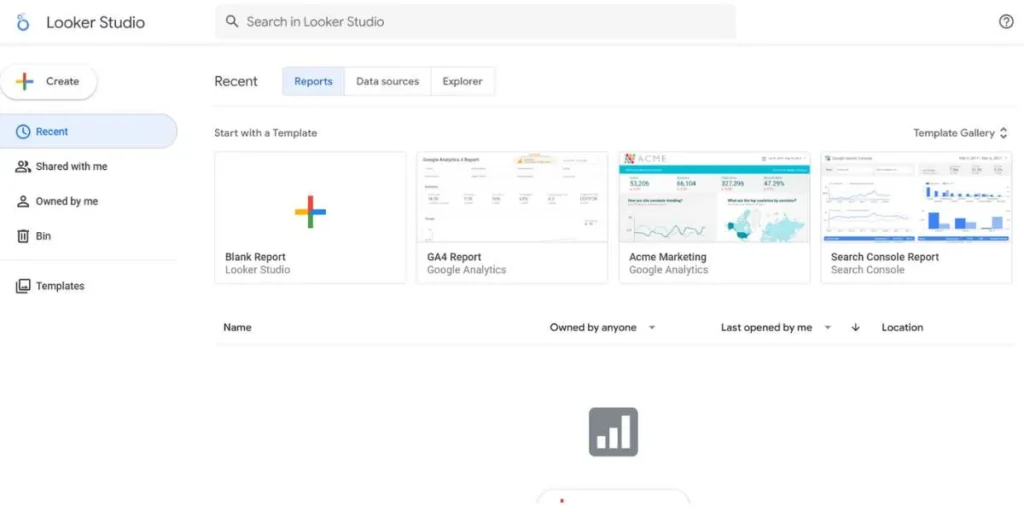This screenshot has width=1024, height=512.
Task: Open the help question mark icon
Action: [1006, 22]
